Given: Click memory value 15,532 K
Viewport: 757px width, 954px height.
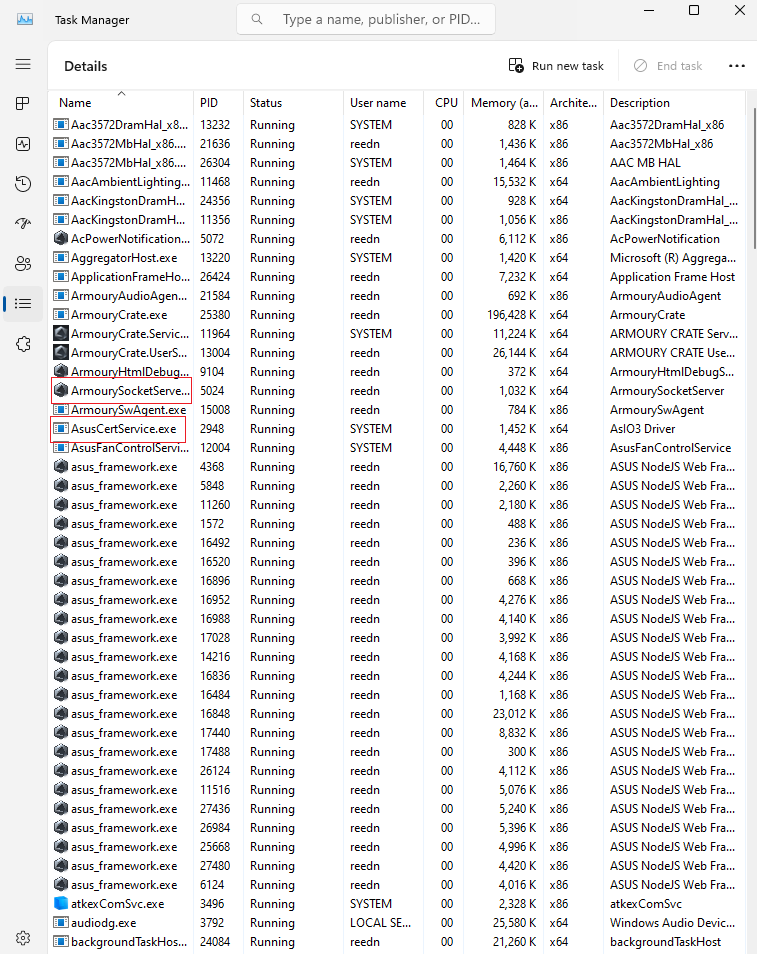Looking at the screenshot, I should point(514,181).
